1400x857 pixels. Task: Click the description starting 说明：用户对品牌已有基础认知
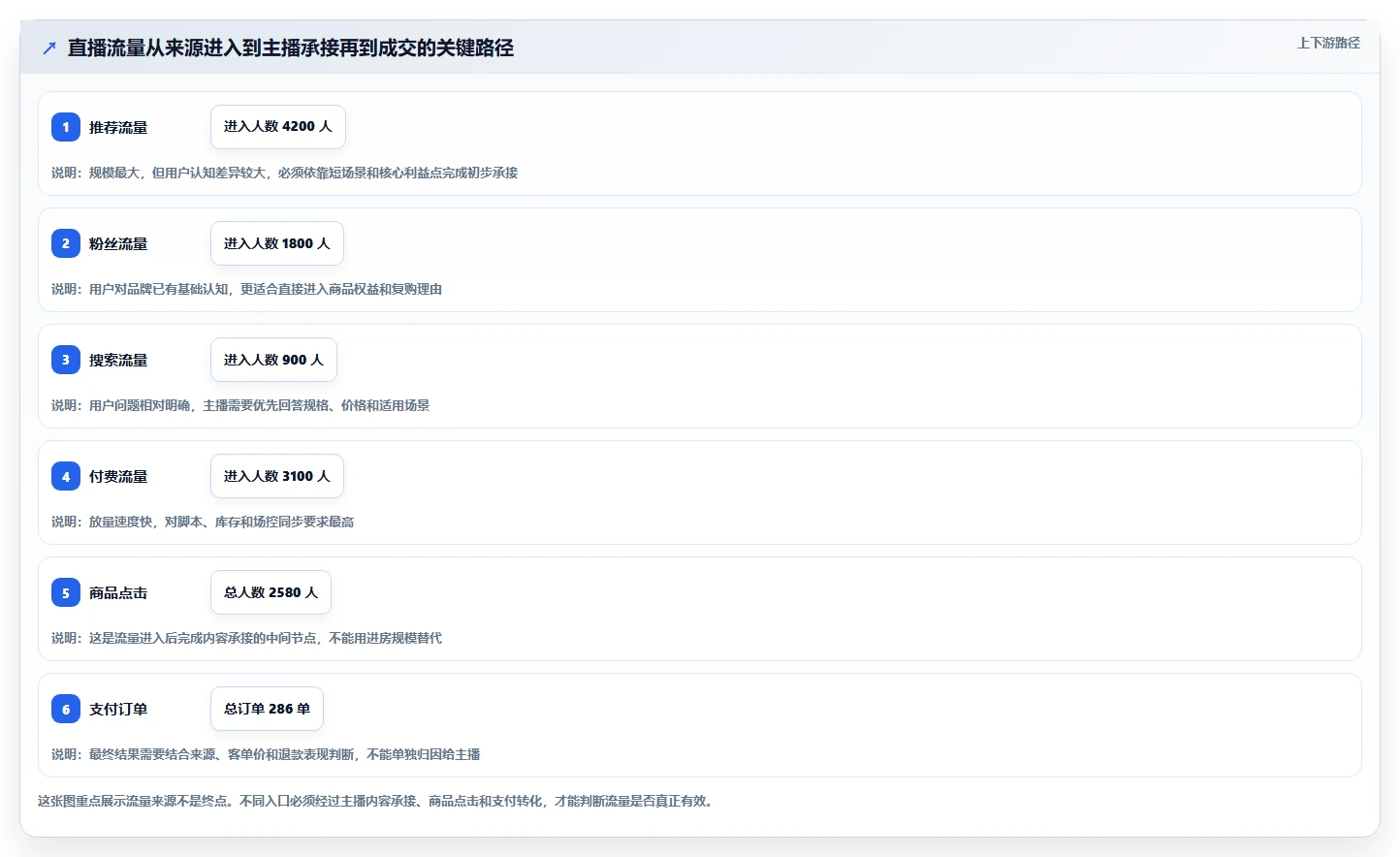pyautogui.click(x=246, y=289)
